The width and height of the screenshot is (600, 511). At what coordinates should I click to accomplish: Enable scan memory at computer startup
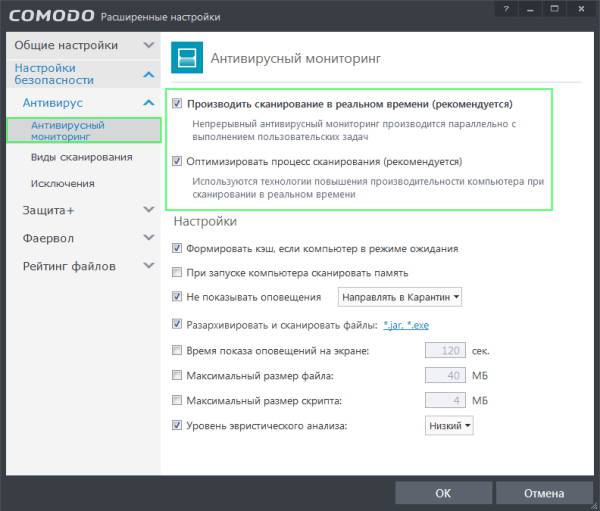177,273
